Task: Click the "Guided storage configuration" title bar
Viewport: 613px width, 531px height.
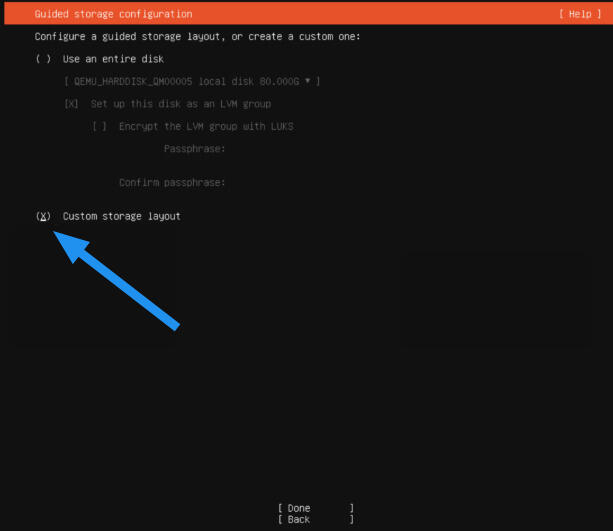Action: 113,14
